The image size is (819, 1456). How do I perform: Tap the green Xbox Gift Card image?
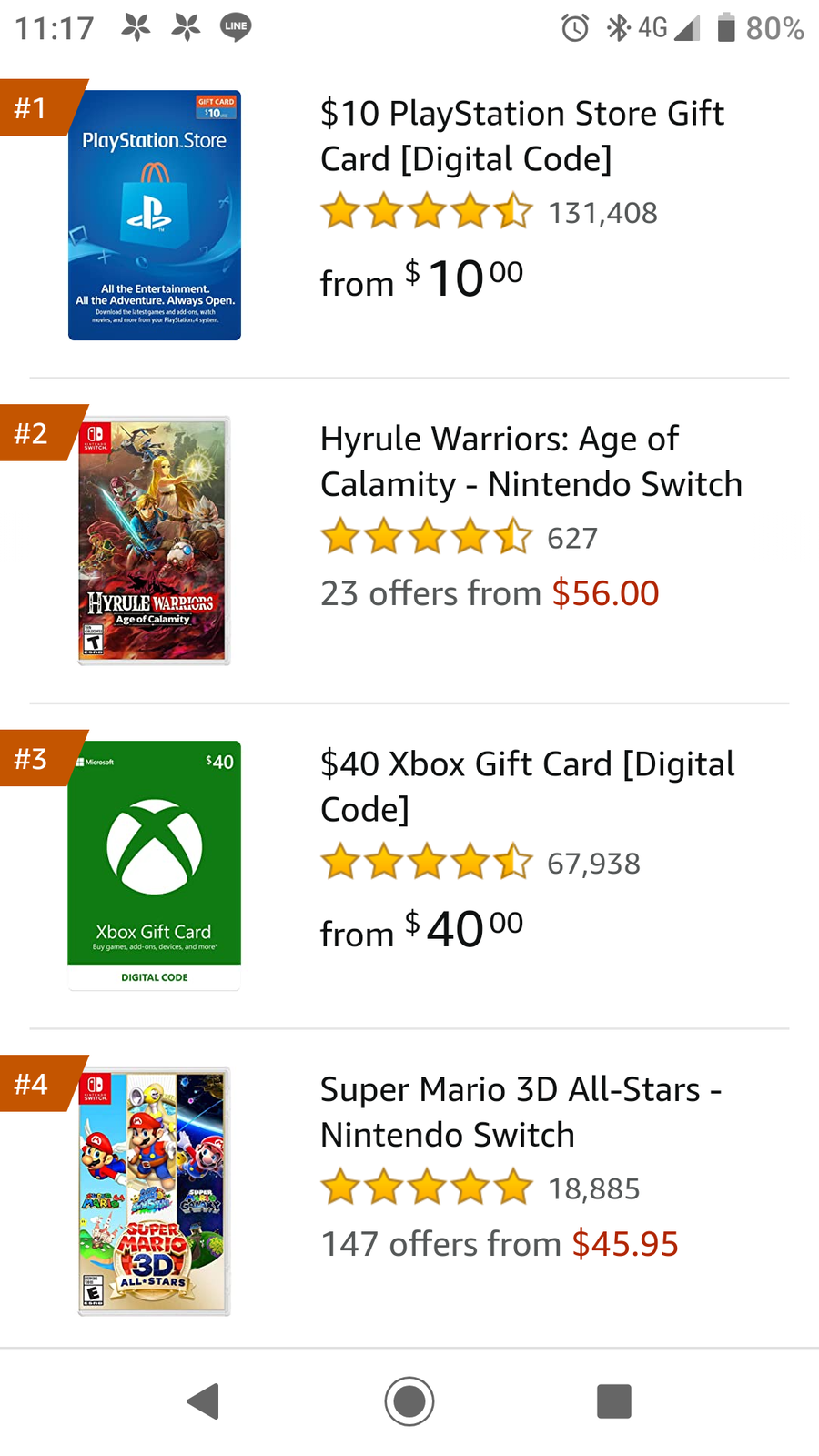coord(155,864)
